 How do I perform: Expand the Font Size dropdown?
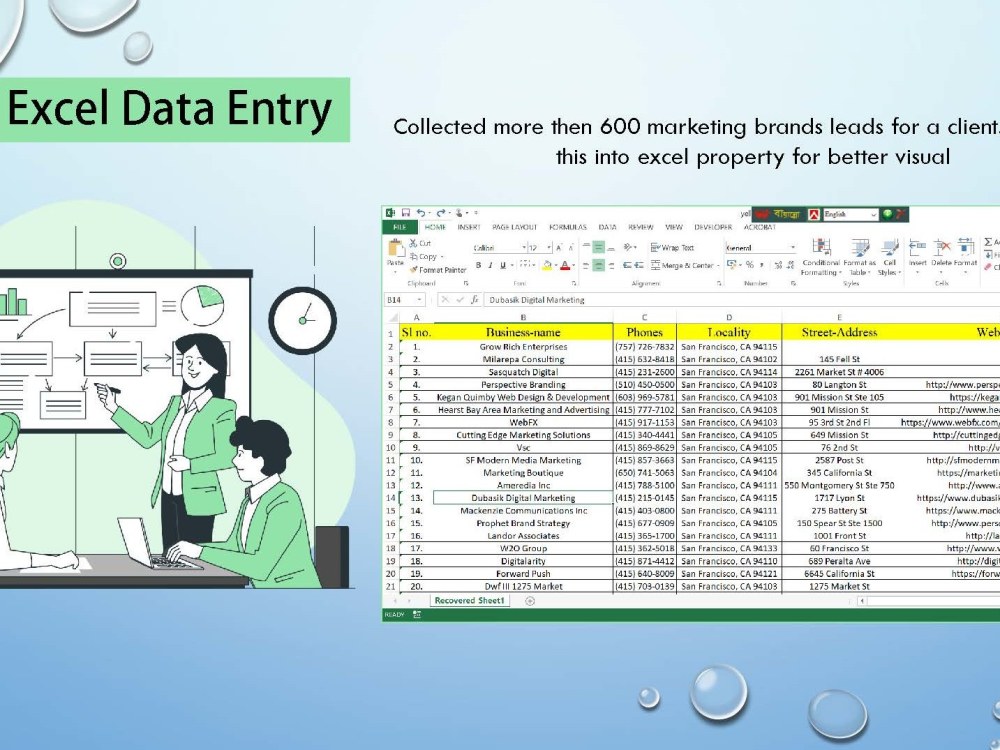[549, 246]
